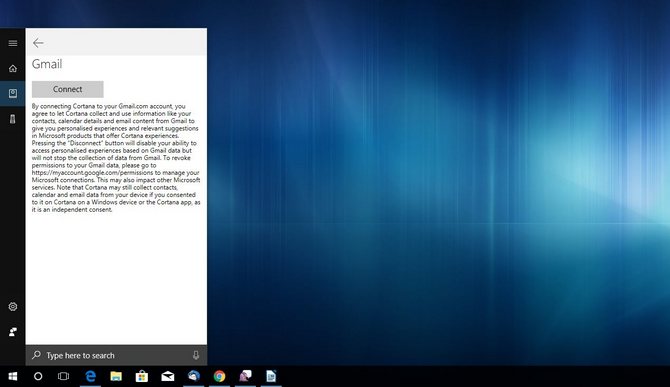Screen dimensions: 670x387
Task: Open Microsoft Store from taskbar
Action: point(141,376)
